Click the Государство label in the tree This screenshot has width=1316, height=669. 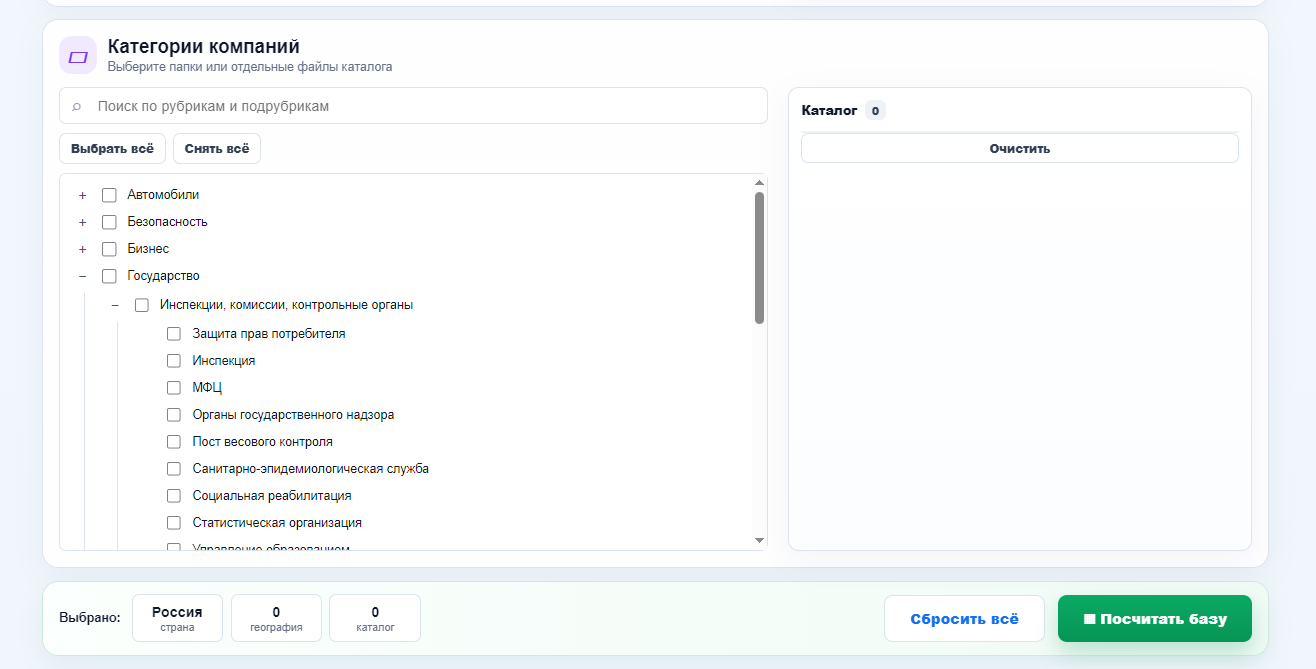164,276
